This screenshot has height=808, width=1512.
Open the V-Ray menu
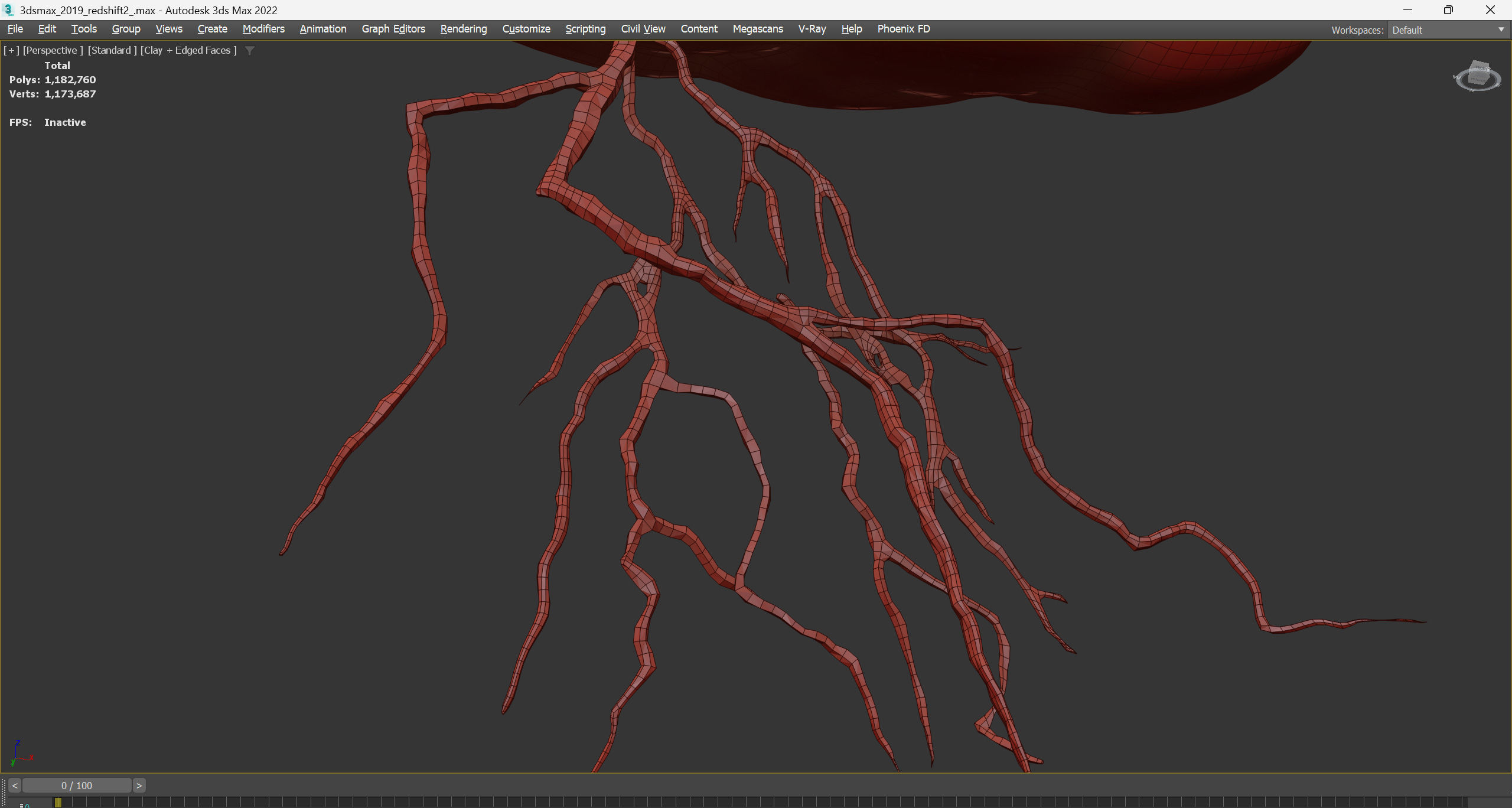(x=812, y=29)
